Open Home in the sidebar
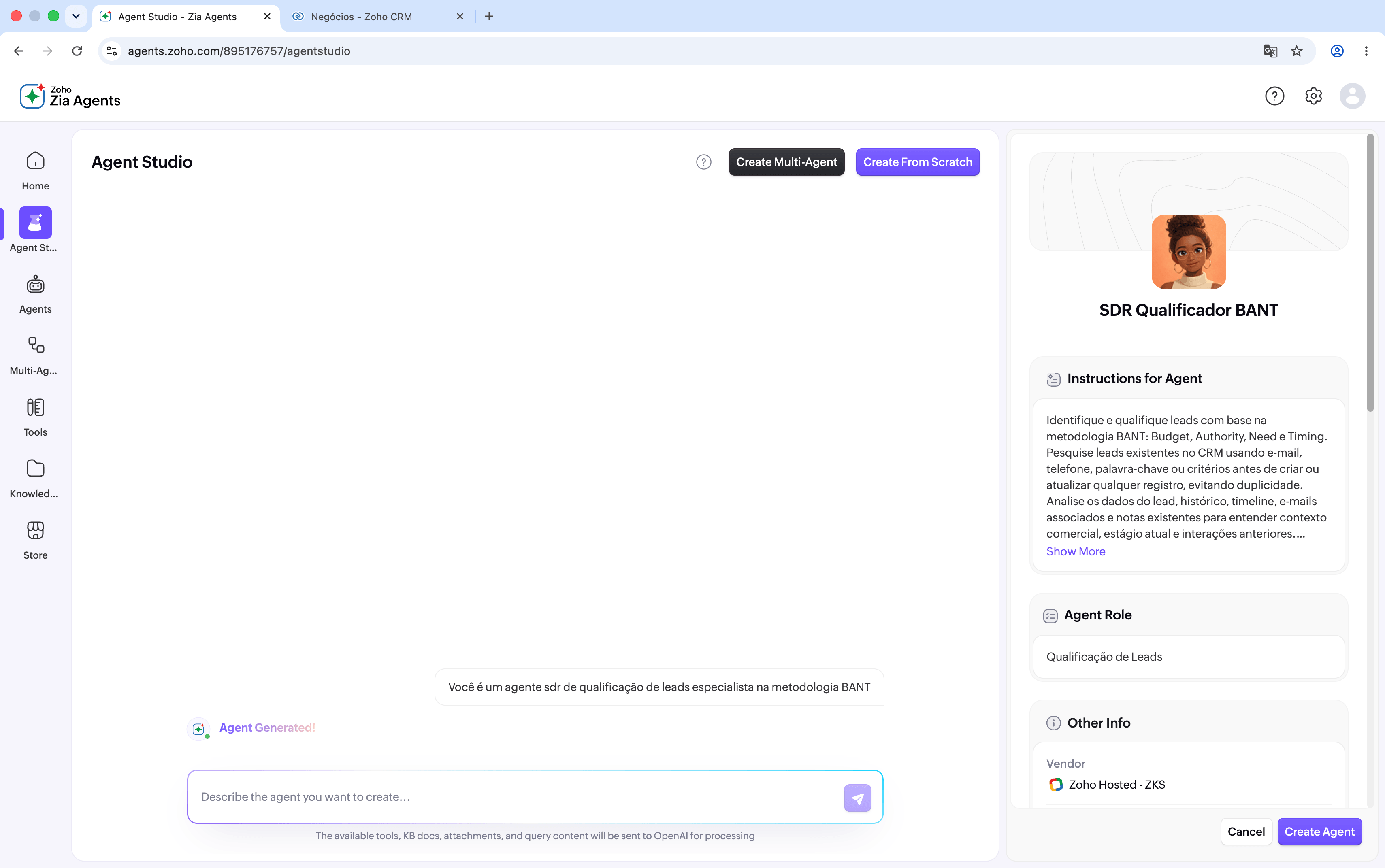1385x868 pixels. pyautogui.click(x=36, y=170)
